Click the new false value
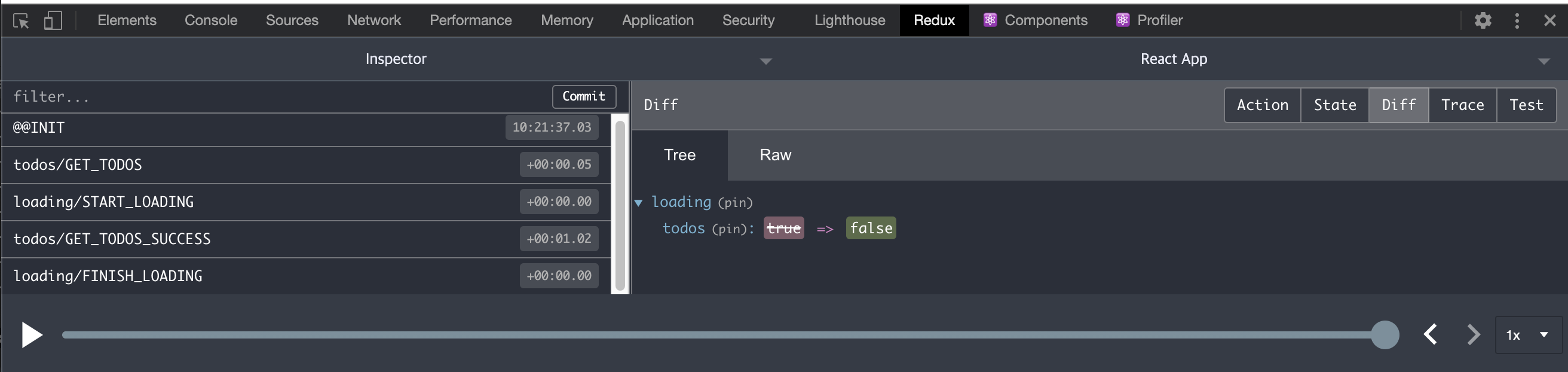 (x=871, y=228)
